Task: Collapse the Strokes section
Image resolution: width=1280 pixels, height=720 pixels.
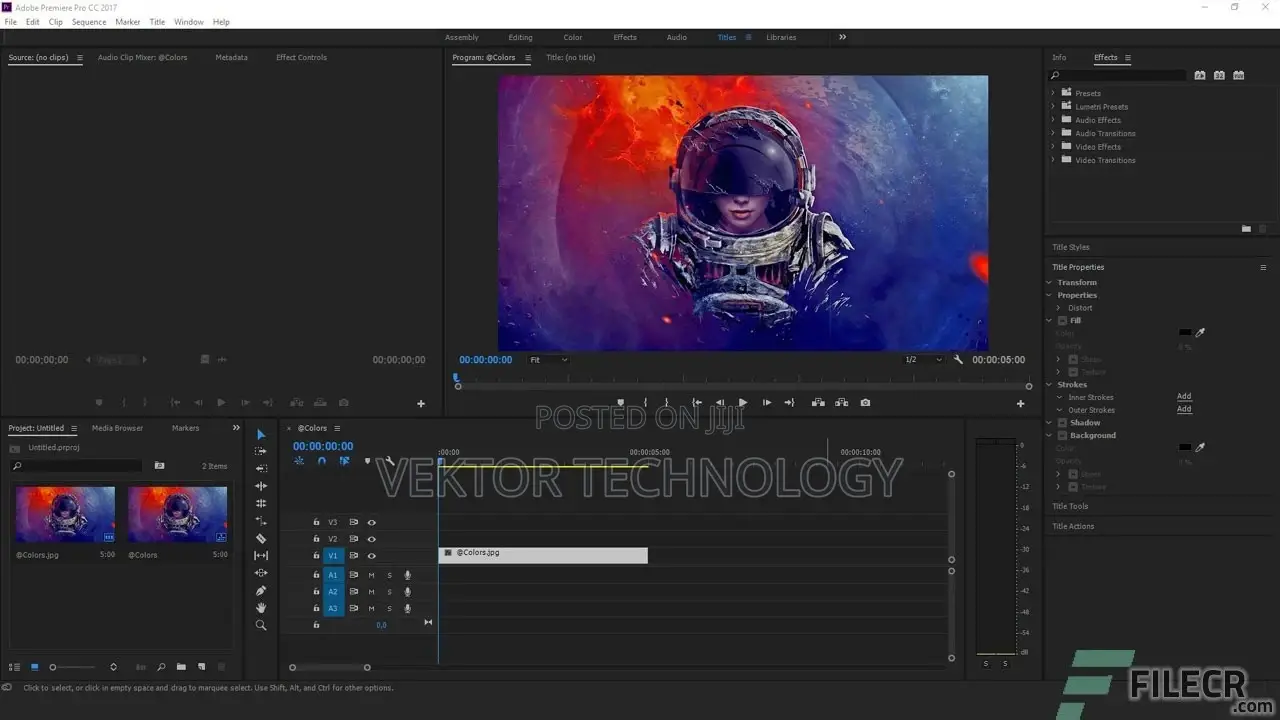Action: [1049, 385]
